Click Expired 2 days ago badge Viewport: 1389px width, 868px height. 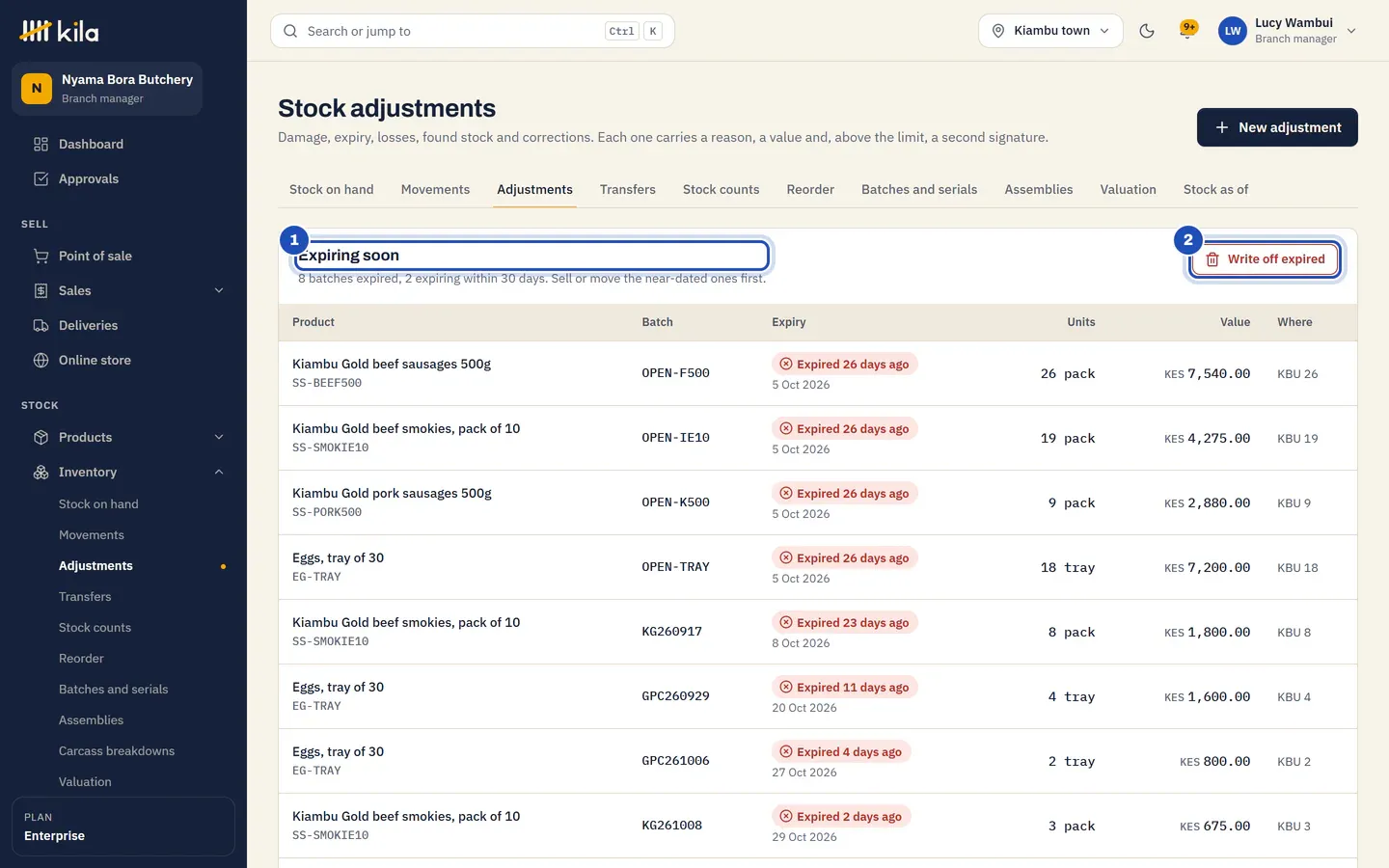(841, 817)
